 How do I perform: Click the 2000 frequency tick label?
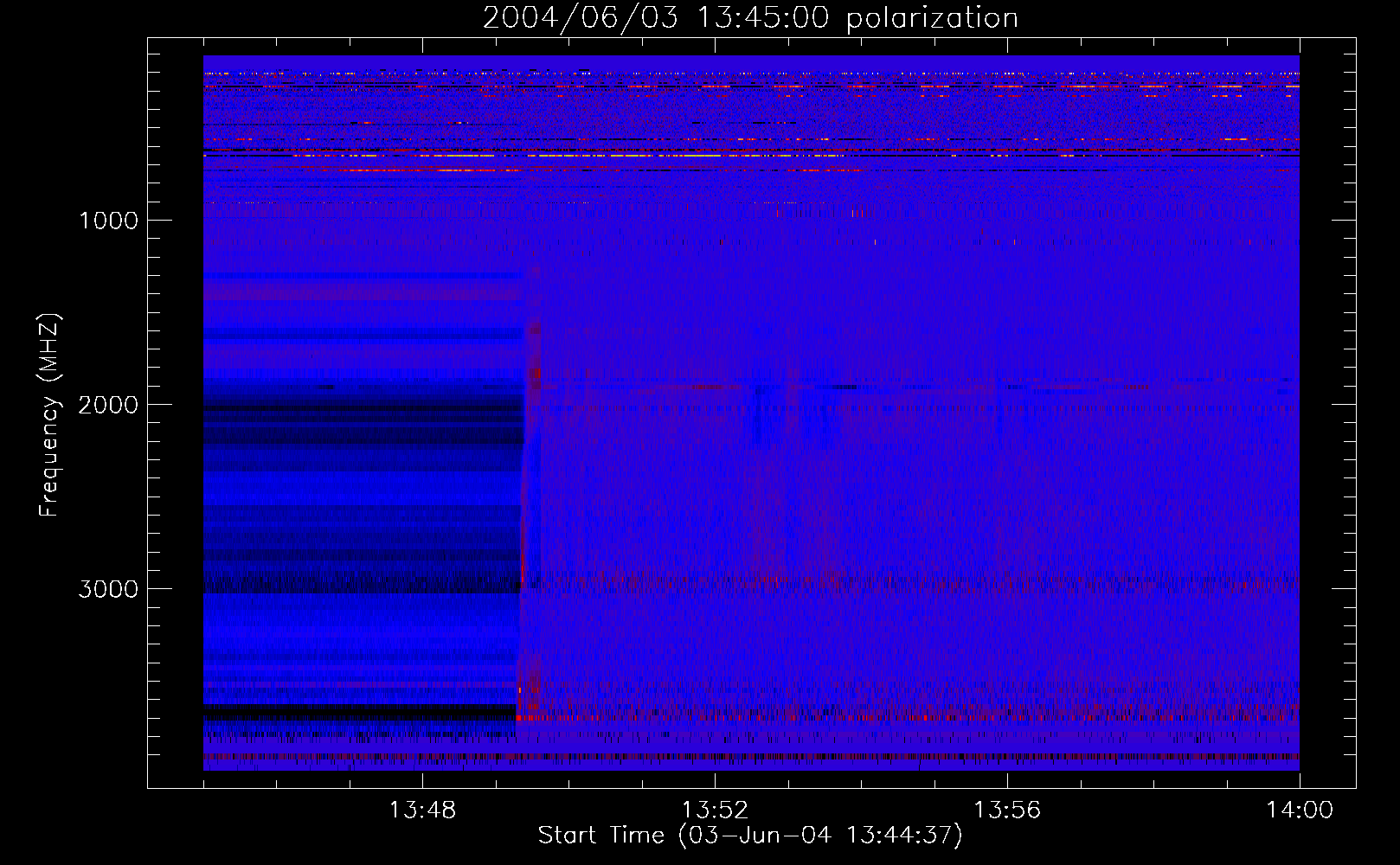[x=108, y=405]
